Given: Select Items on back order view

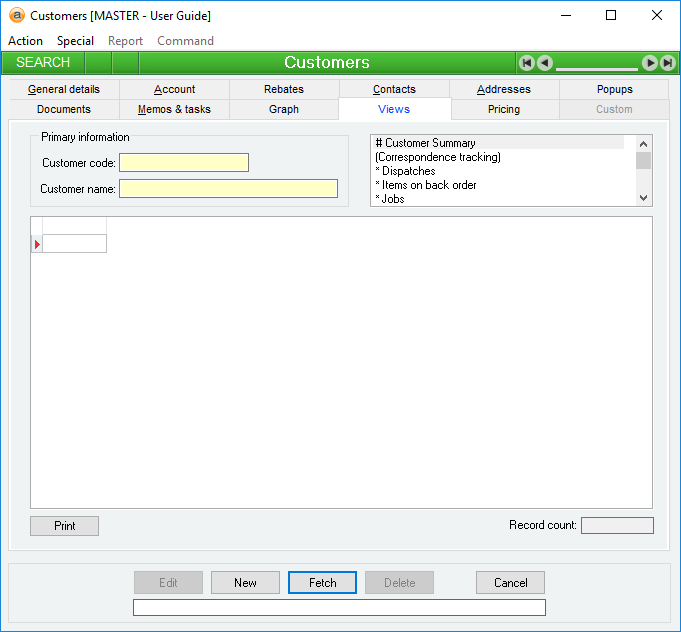Looking at the screenshot, I should click(426, 185).
